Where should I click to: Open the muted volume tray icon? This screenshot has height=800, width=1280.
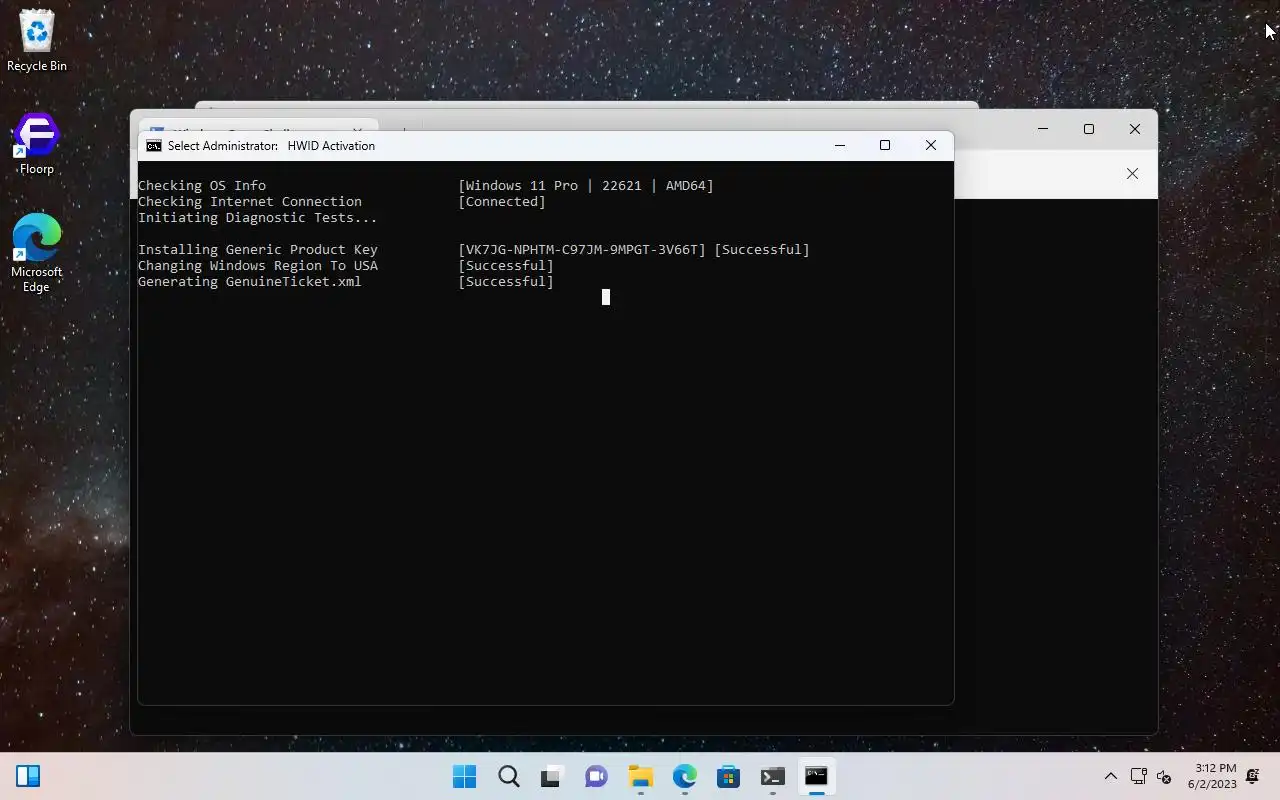click(1164, 776)
